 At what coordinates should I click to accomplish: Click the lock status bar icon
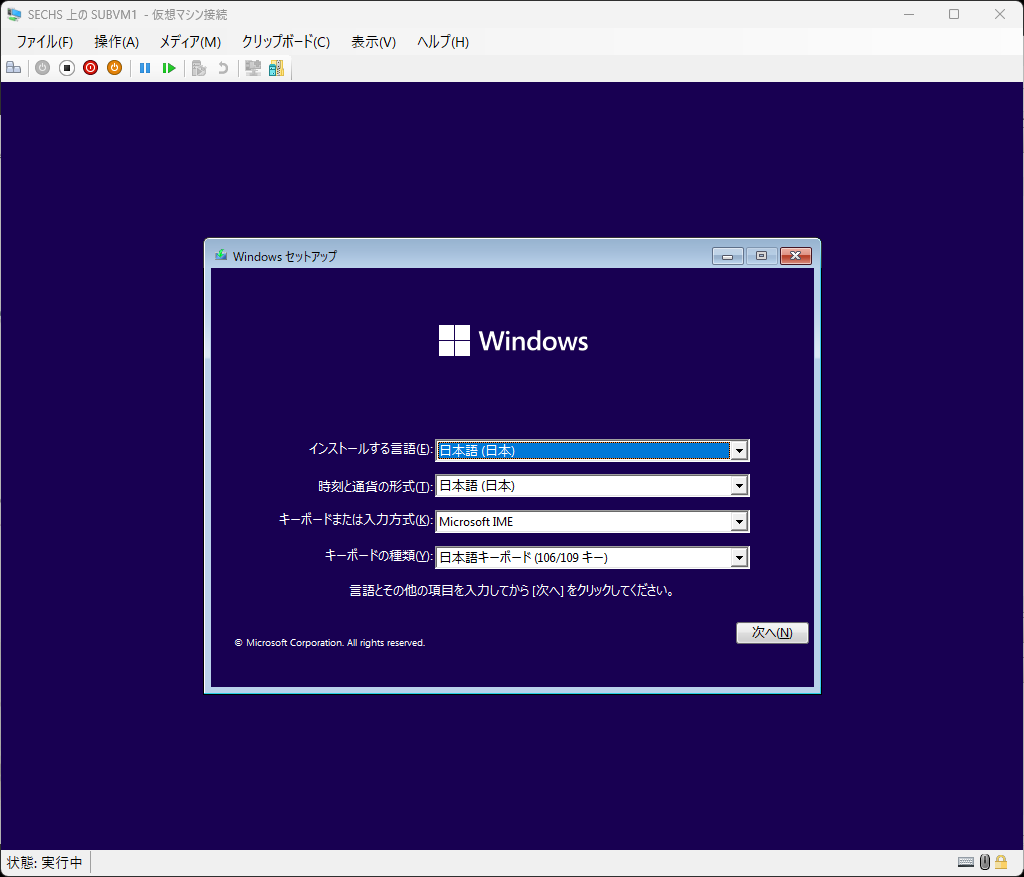1001,862
